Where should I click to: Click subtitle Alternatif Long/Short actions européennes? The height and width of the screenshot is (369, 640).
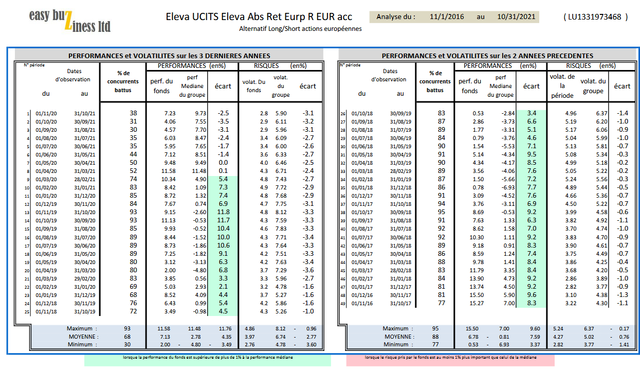(300, 29)
